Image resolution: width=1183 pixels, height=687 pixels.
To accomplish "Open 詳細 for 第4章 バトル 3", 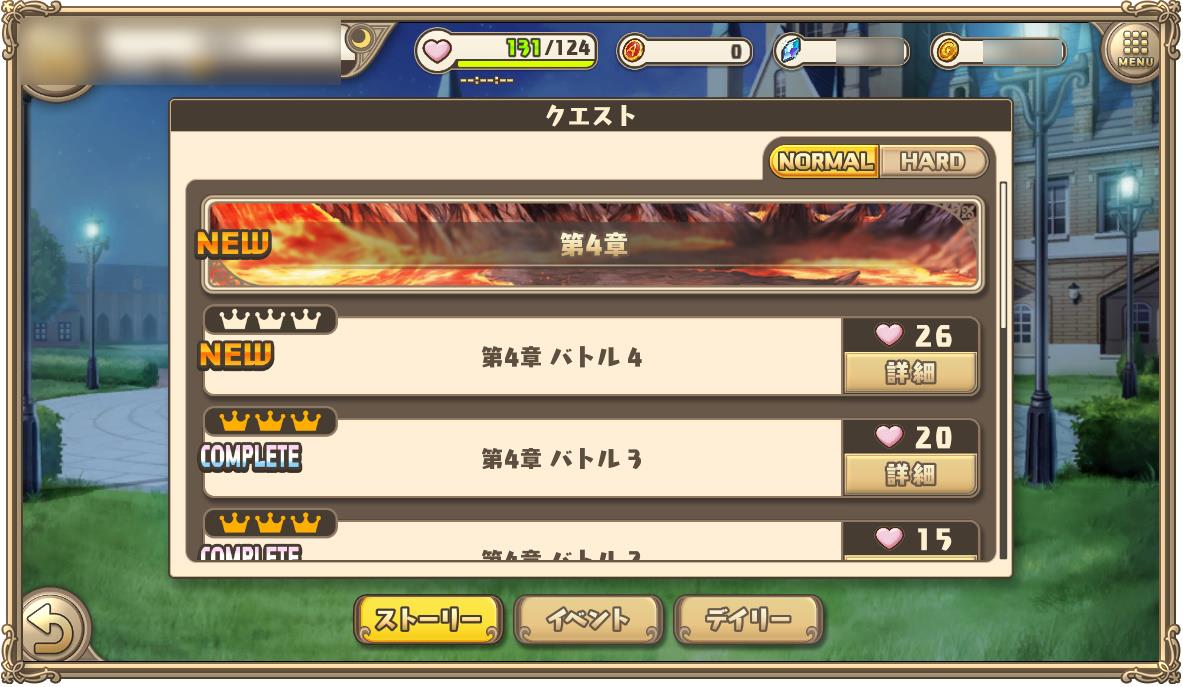I will point(911,474).
